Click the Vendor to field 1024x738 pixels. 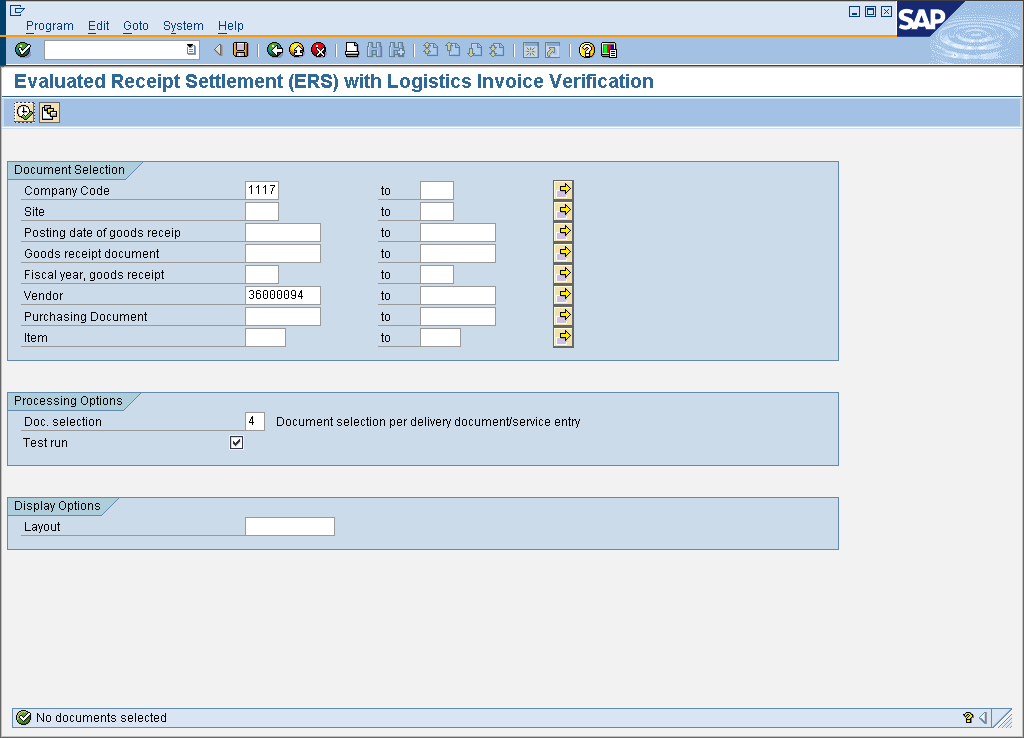[x=458, y=295]
